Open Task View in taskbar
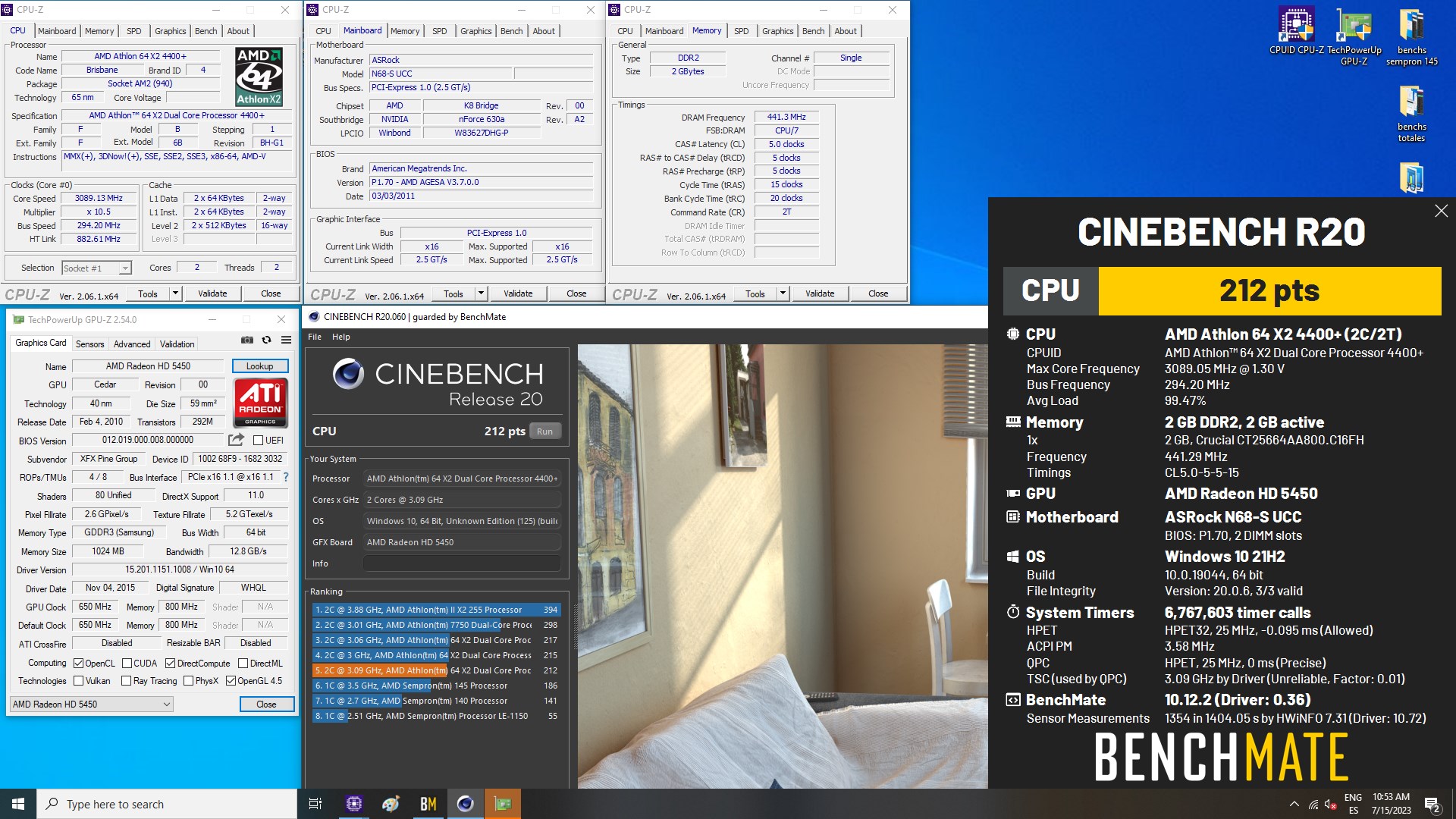Image resolution: width=1456 pixels, height=819 pixels. (315, 804)
